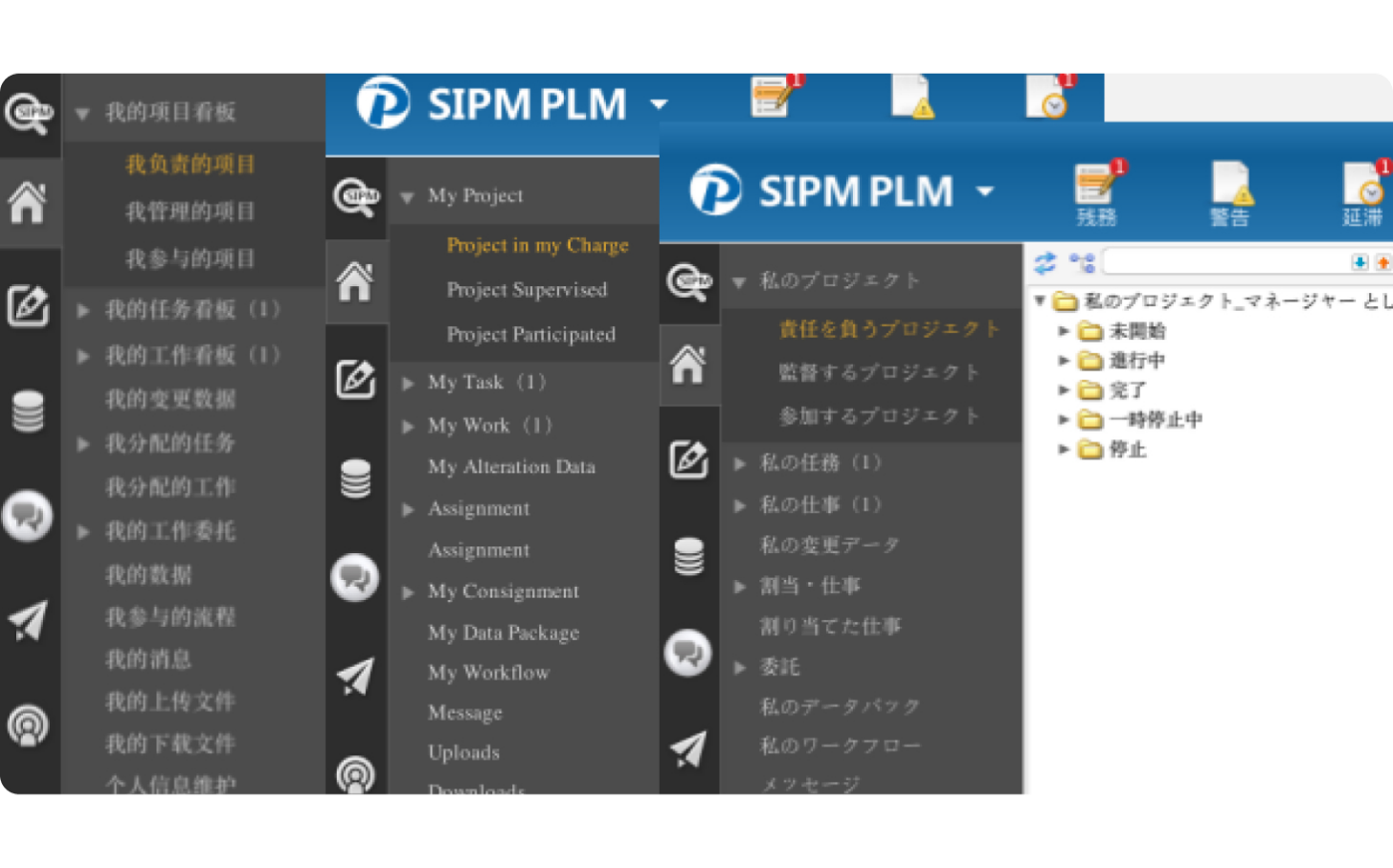Click the tree structure icon beside refresh
The width and height of the screenshot is (1393, 868).
1082,262
